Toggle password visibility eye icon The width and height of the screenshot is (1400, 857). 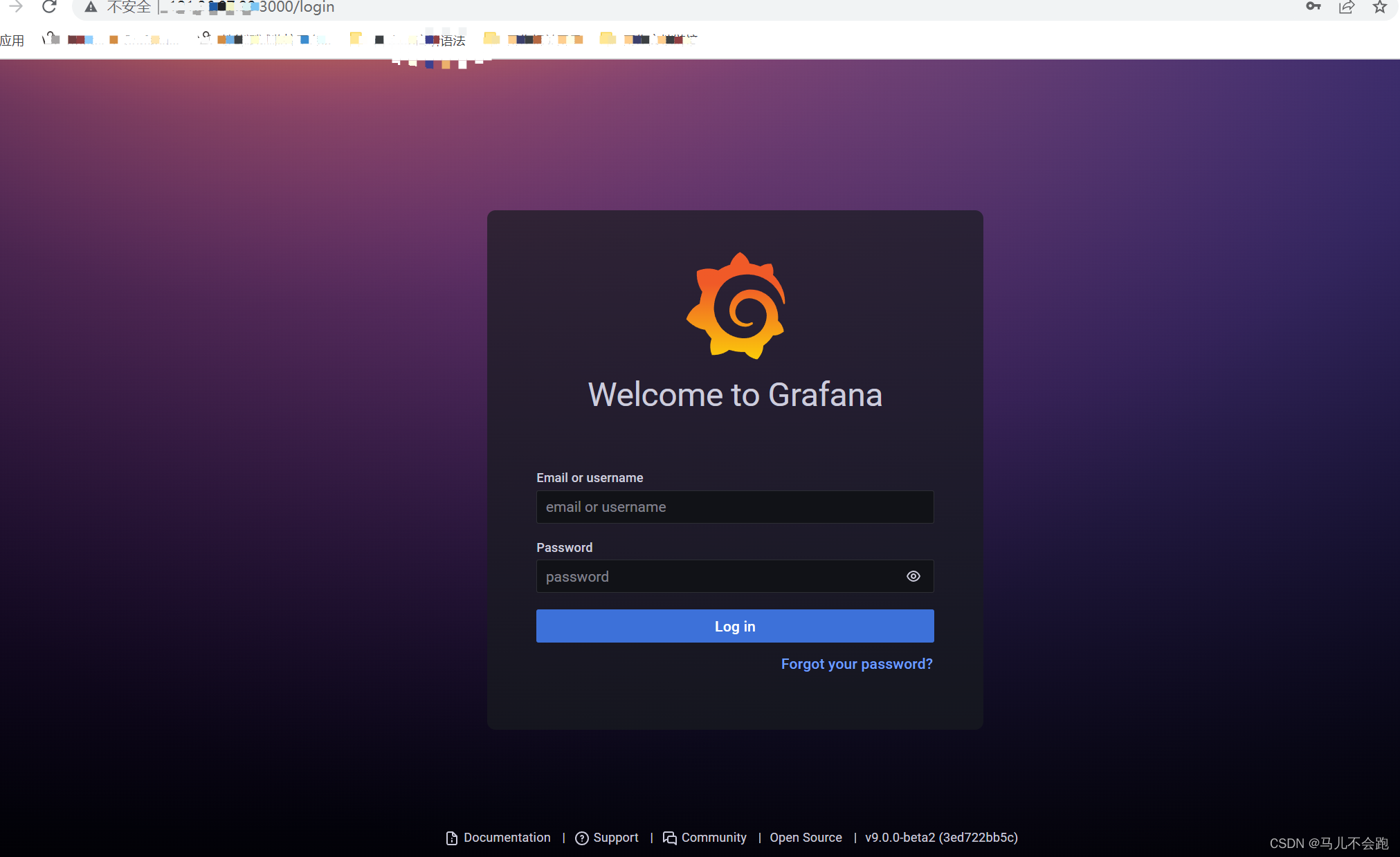click(x=913, y=576)
